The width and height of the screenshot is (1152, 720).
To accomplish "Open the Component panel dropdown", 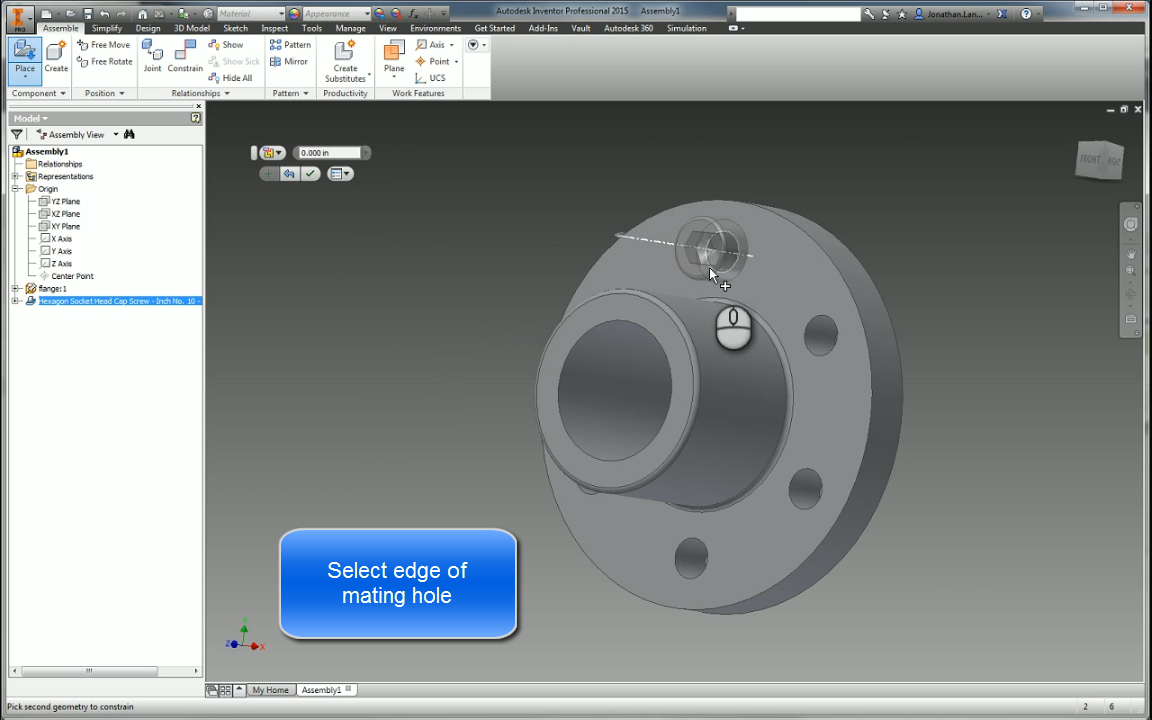I will pyautogui.click(x=38, y=92).
